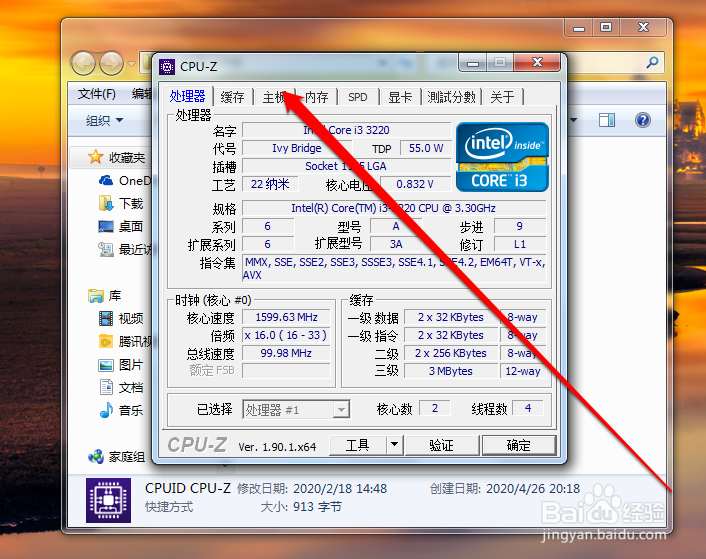Image resolution: width=706 pixels, height=559 pixels.
Task: Open the 关于 tab in CPU-Z
Action: [502, 97]
